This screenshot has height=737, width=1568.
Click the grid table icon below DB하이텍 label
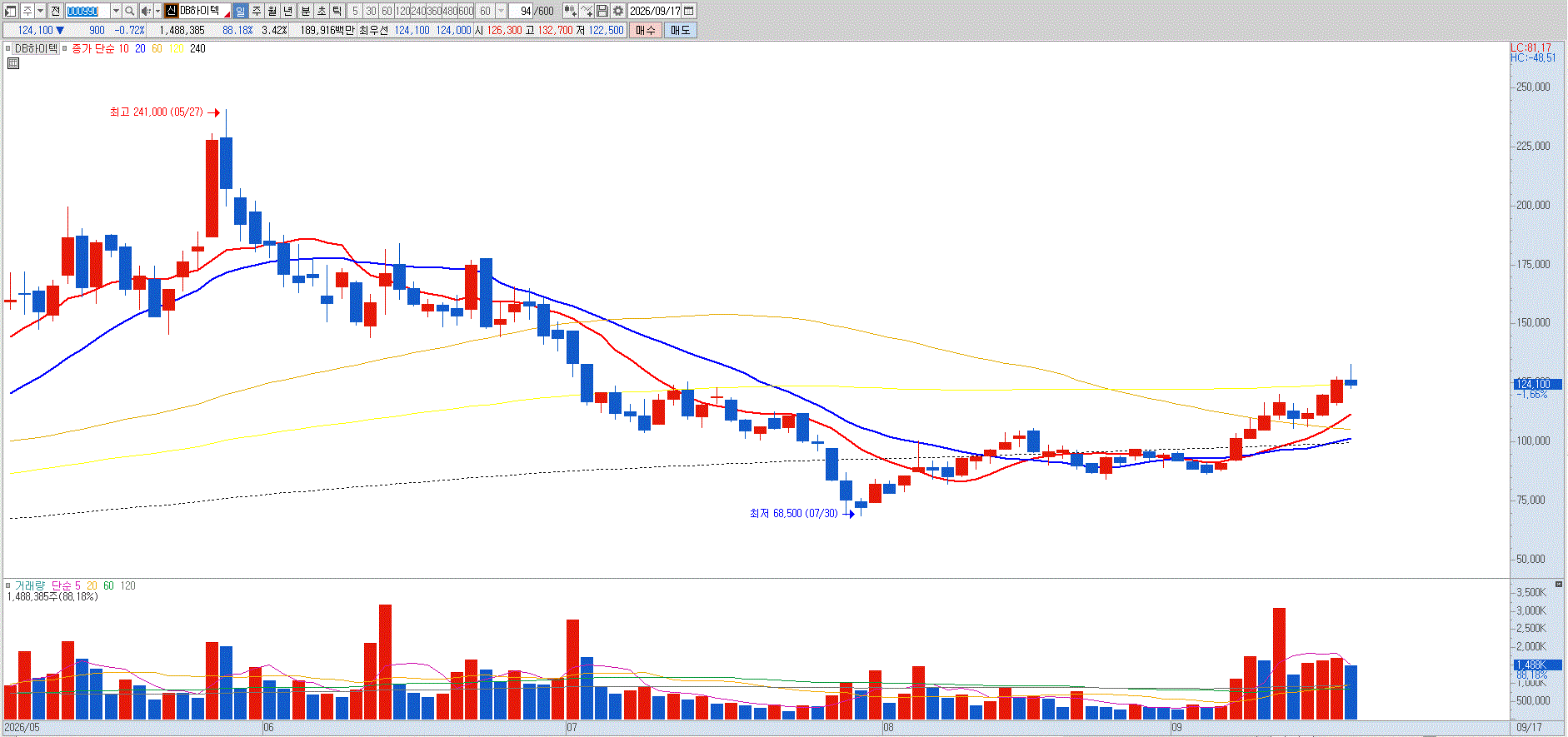pyautogui.click(x=12, y=62)
